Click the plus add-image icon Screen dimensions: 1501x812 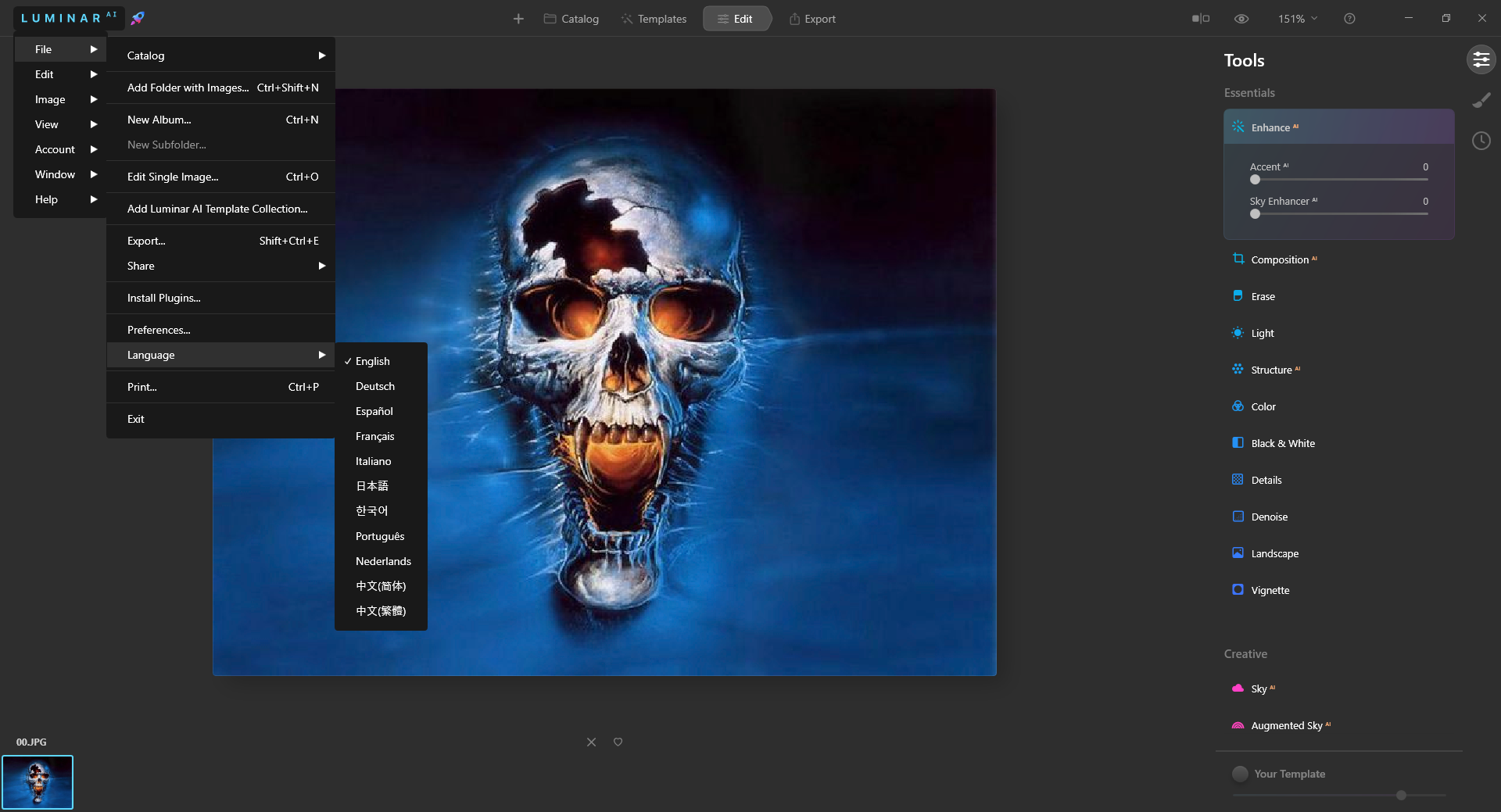coord(518,19)
